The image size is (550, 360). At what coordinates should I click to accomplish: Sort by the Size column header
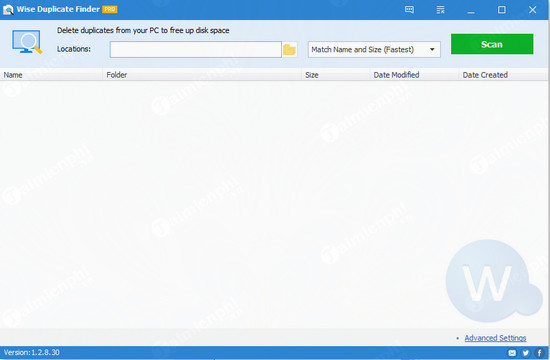tap(335, 75)
